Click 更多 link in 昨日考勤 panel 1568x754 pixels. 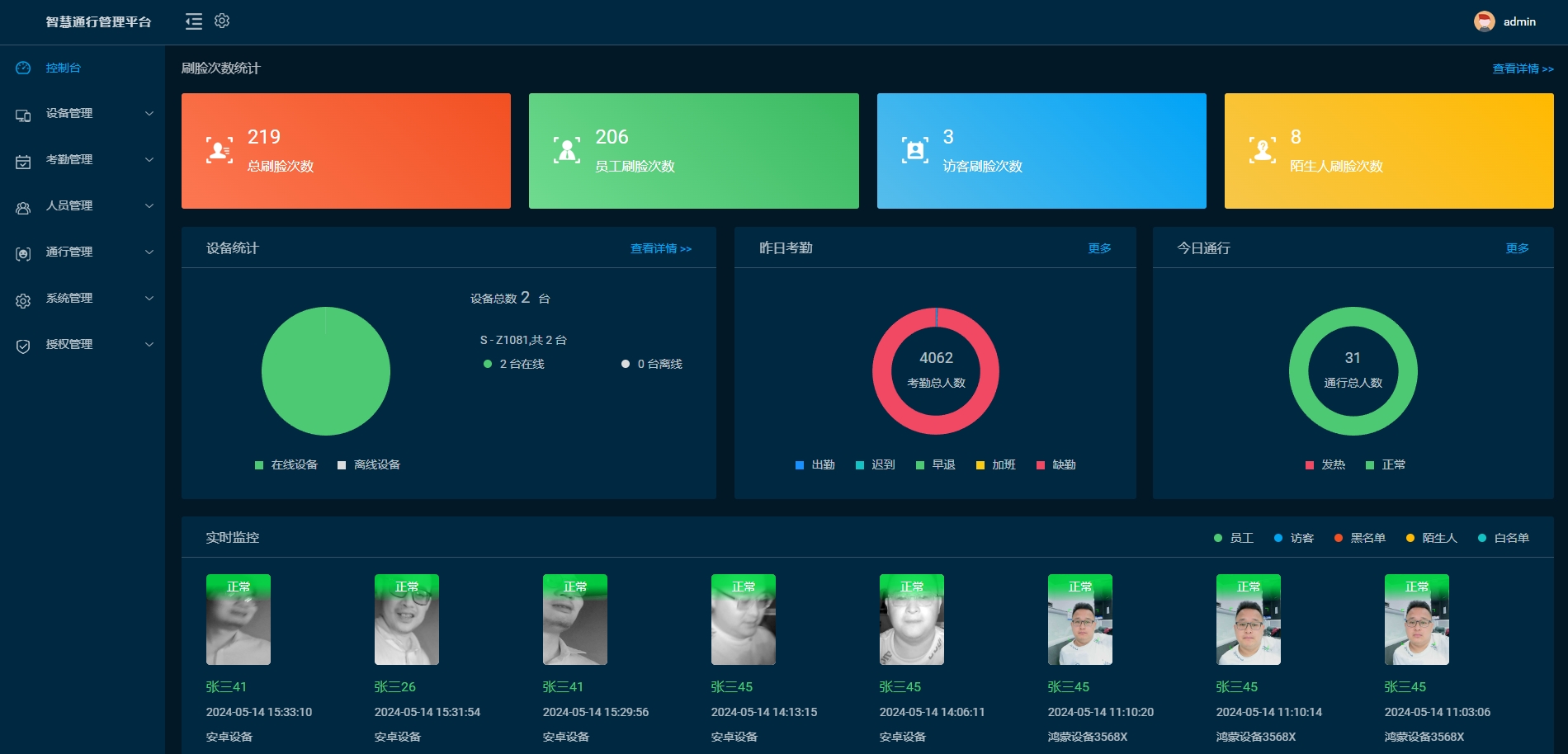coord(1099,248)
